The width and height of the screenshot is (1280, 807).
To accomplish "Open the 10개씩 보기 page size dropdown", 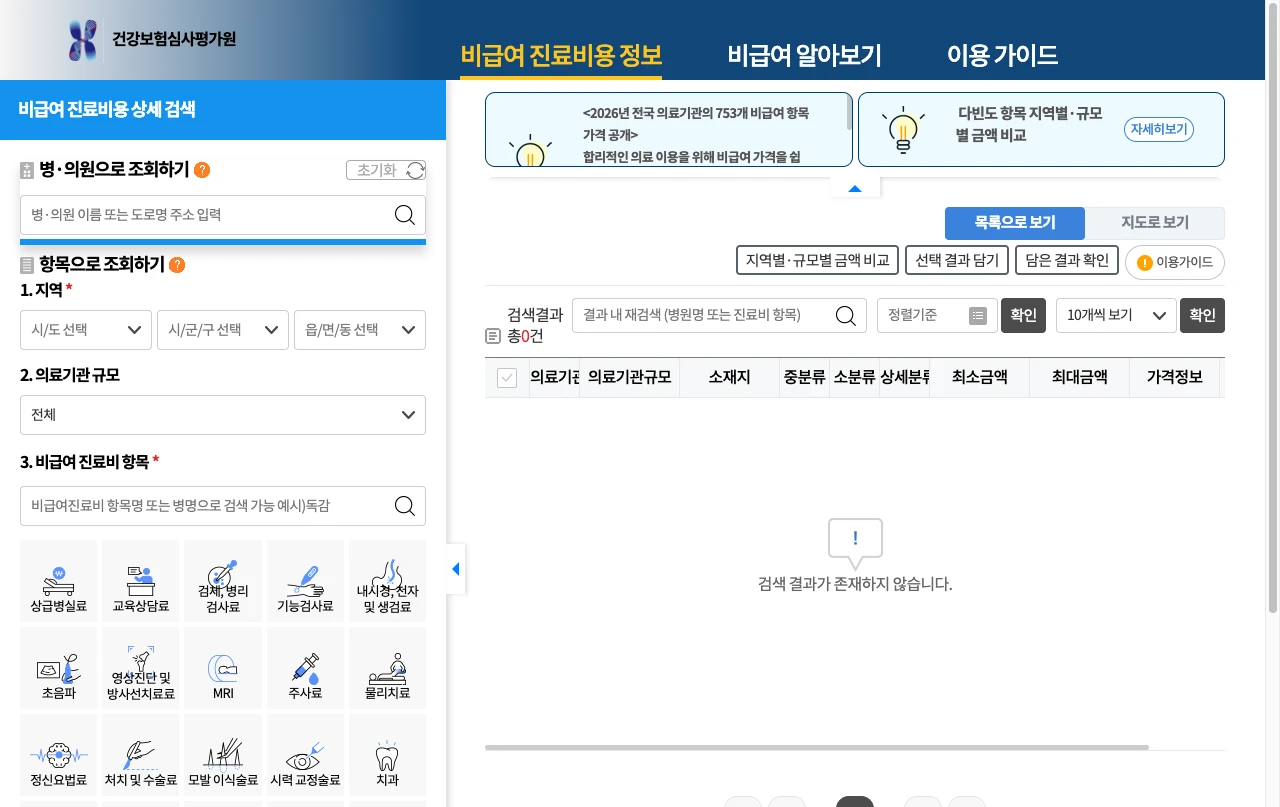I will pyautogui.click(x=1116, y=316).
